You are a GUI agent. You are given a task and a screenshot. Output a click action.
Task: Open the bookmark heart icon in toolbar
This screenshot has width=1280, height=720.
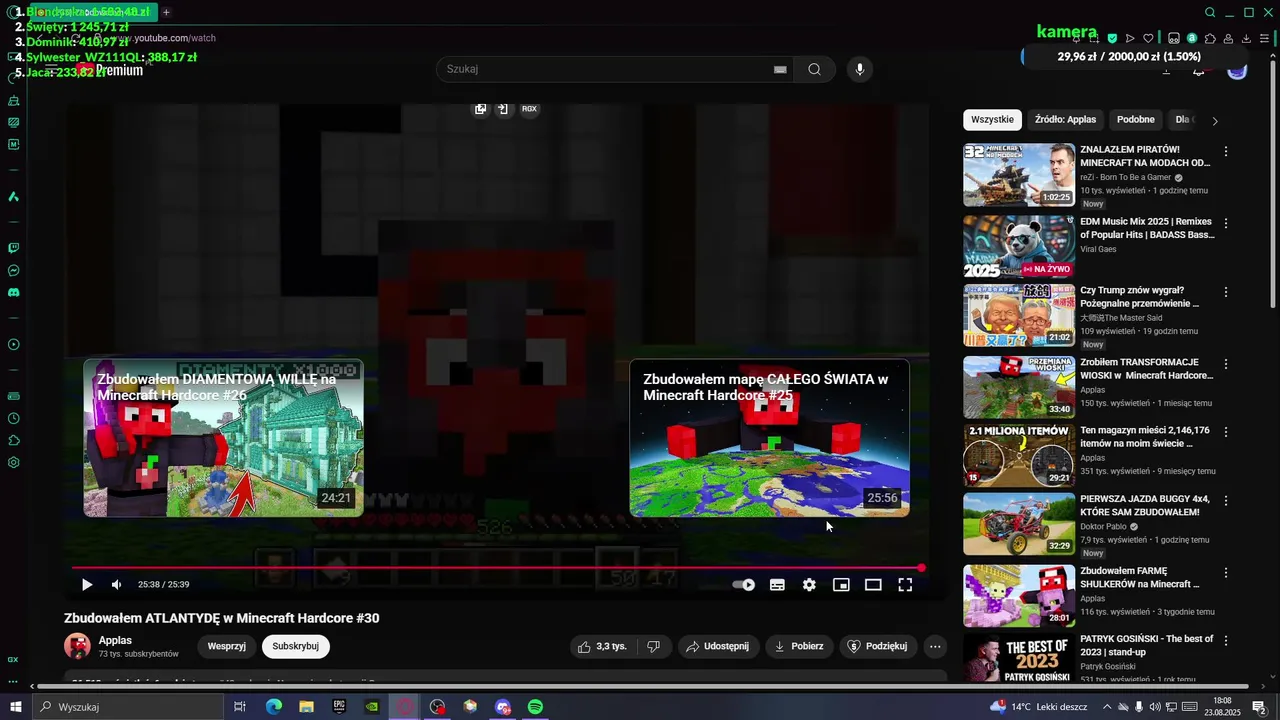[x=1149, y=39]
